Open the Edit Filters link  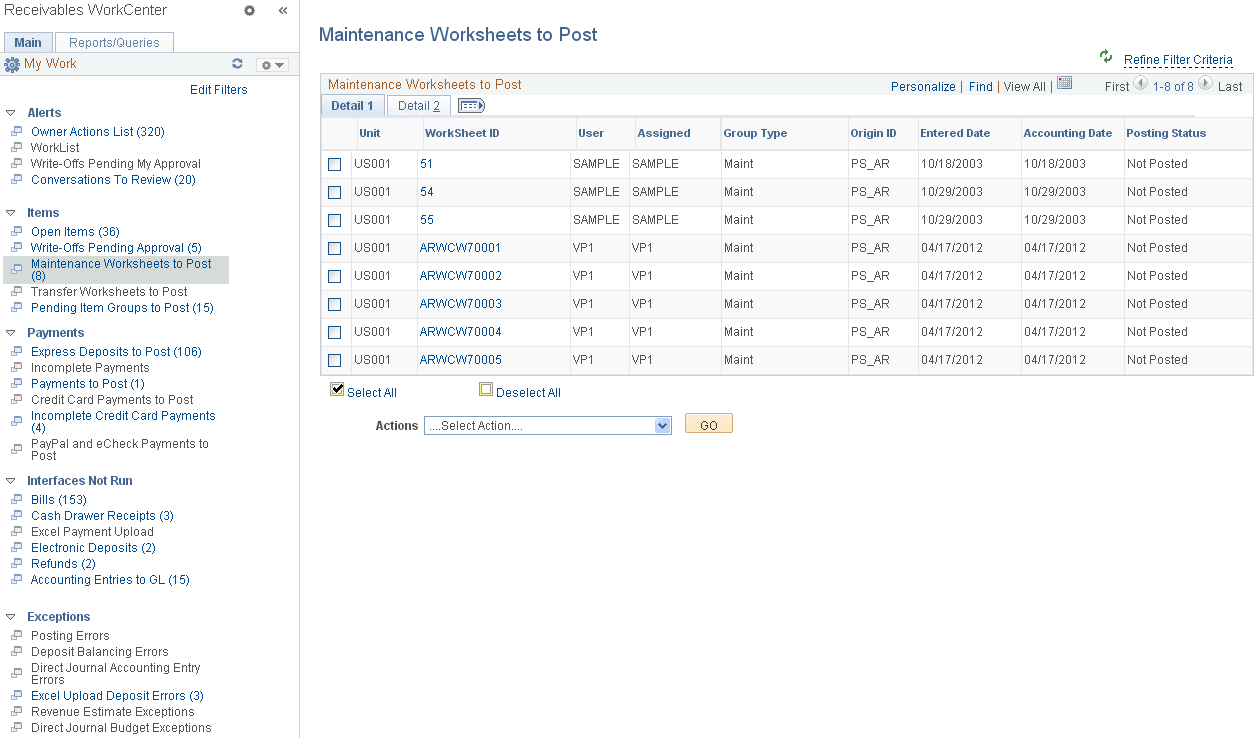click(x=218, y=89)
